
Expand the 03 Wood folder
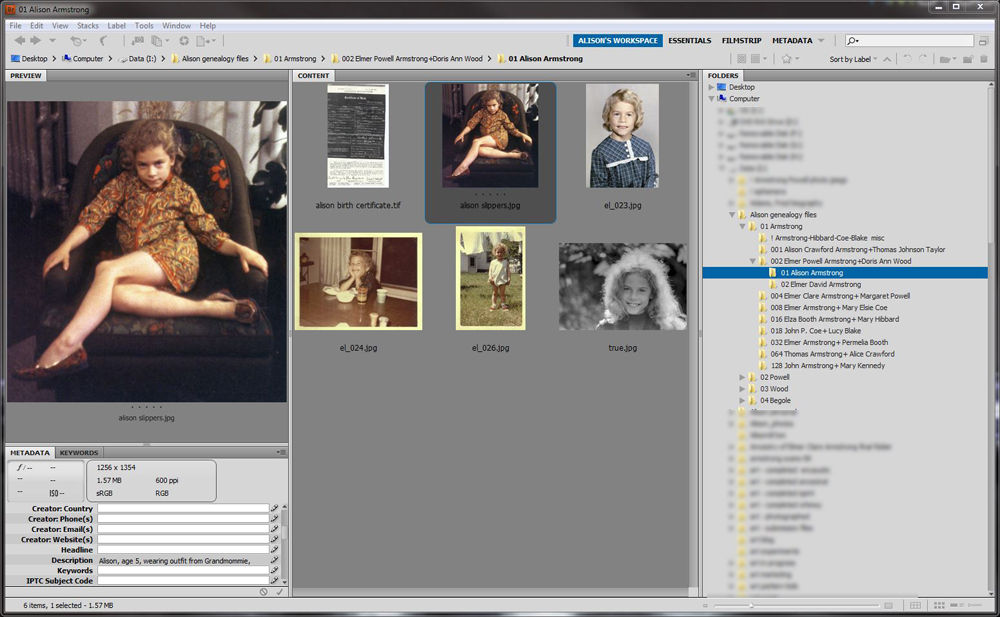(742, 389)
